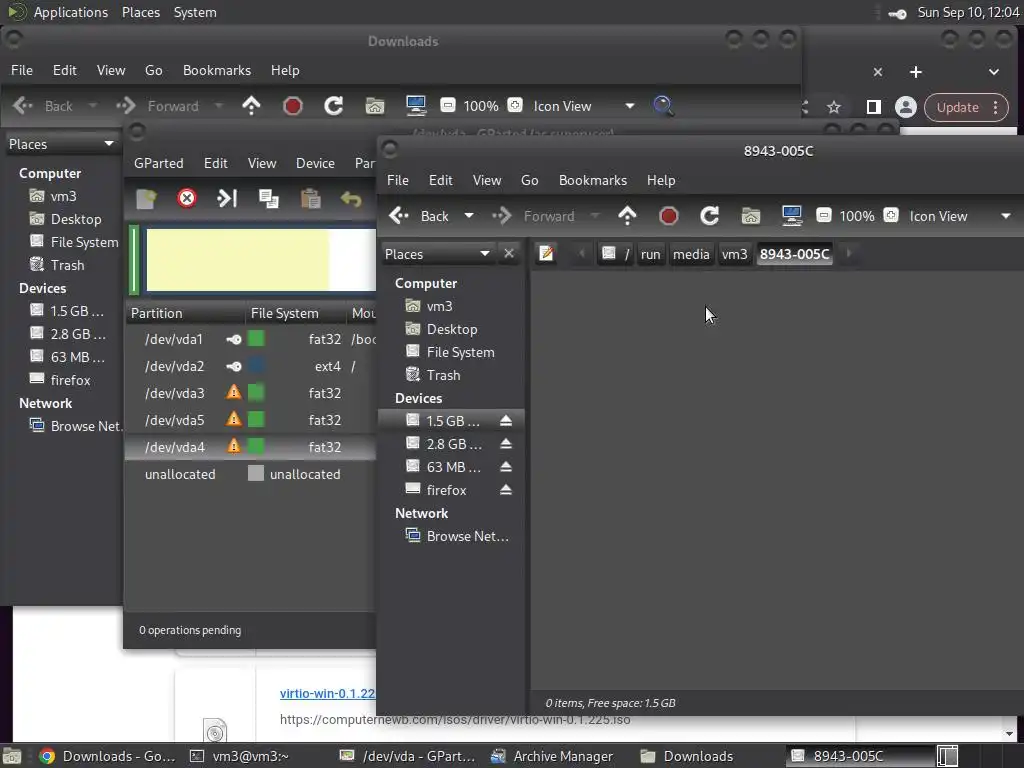This screenshot has width=1024, height=768.
Task: Close the Places sidebar in 8943-005C
Action: click(509, 253)
